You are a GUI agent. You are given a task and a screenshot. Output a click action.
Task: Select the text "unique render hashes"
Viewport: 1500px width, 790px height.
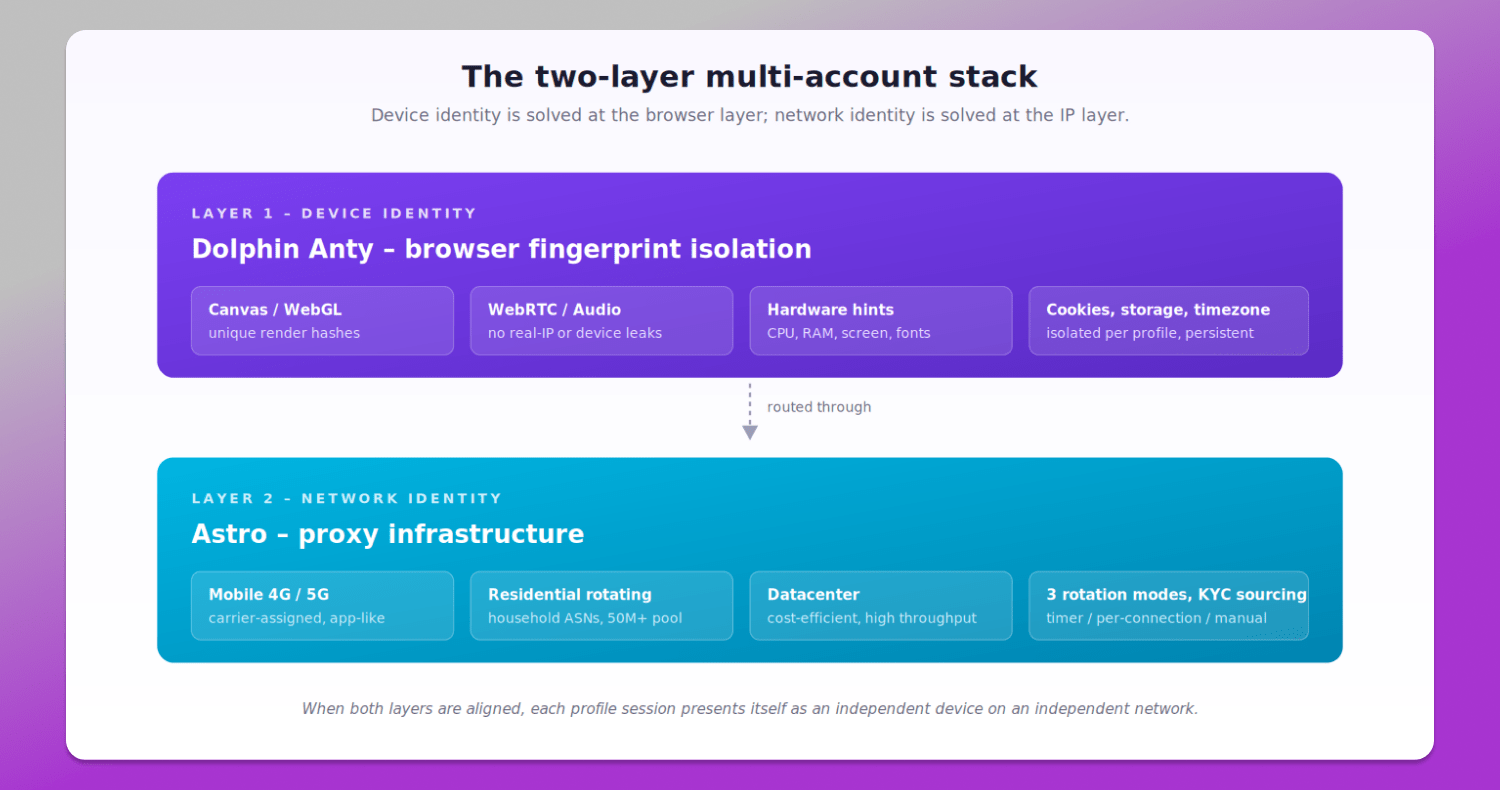[284, 333]
